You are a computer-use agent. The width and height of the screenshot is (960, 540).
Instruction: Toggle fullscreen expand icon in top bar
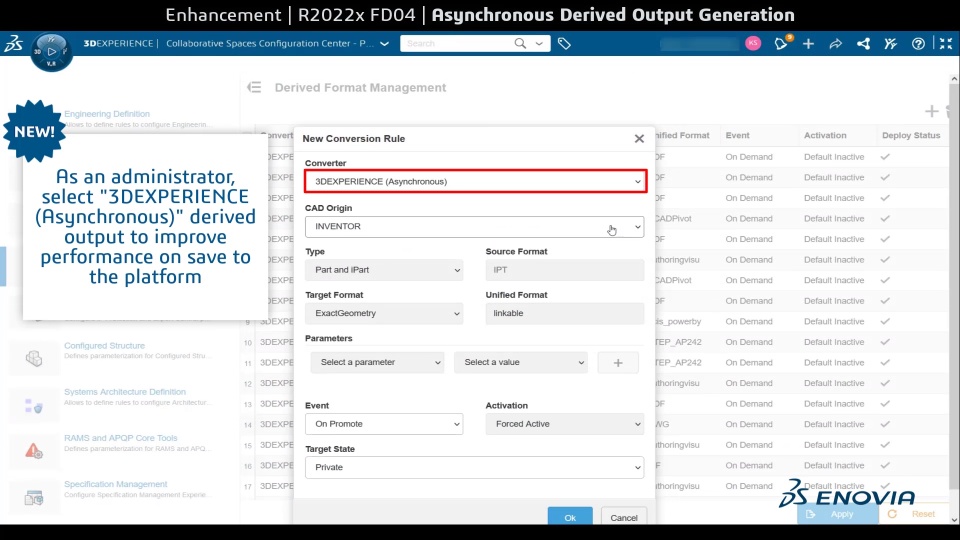pyautogui.click(x=946, y=43)
